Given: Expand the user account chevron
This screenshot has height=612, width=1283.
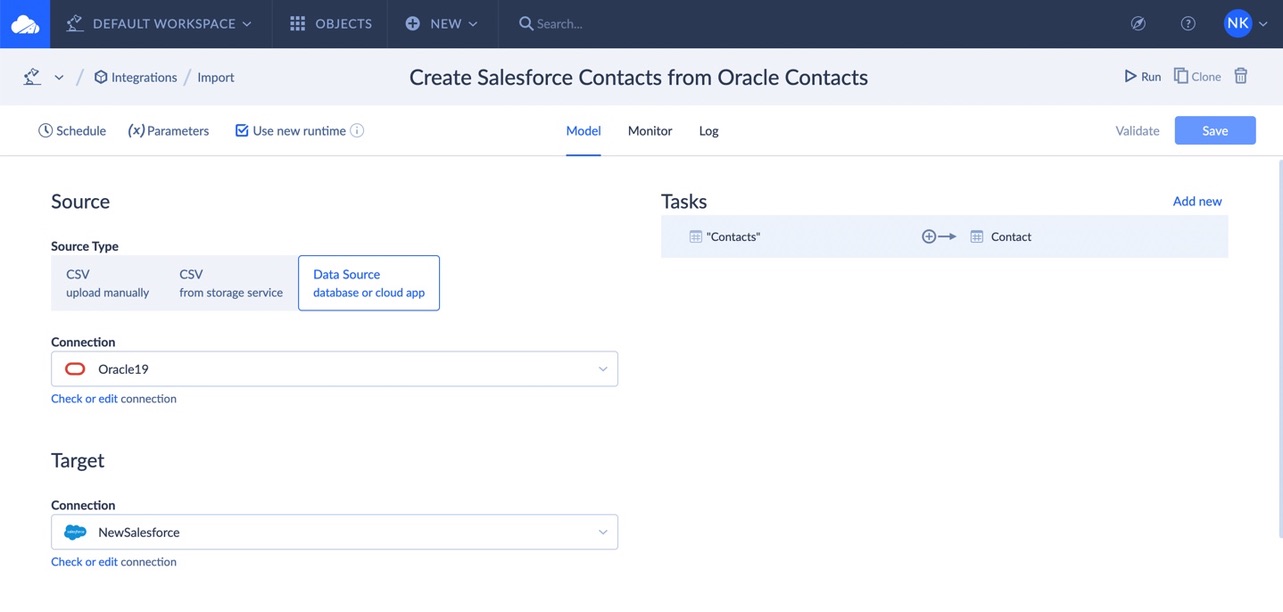Looking at the screenshot, I should (x=1263, y=24).
